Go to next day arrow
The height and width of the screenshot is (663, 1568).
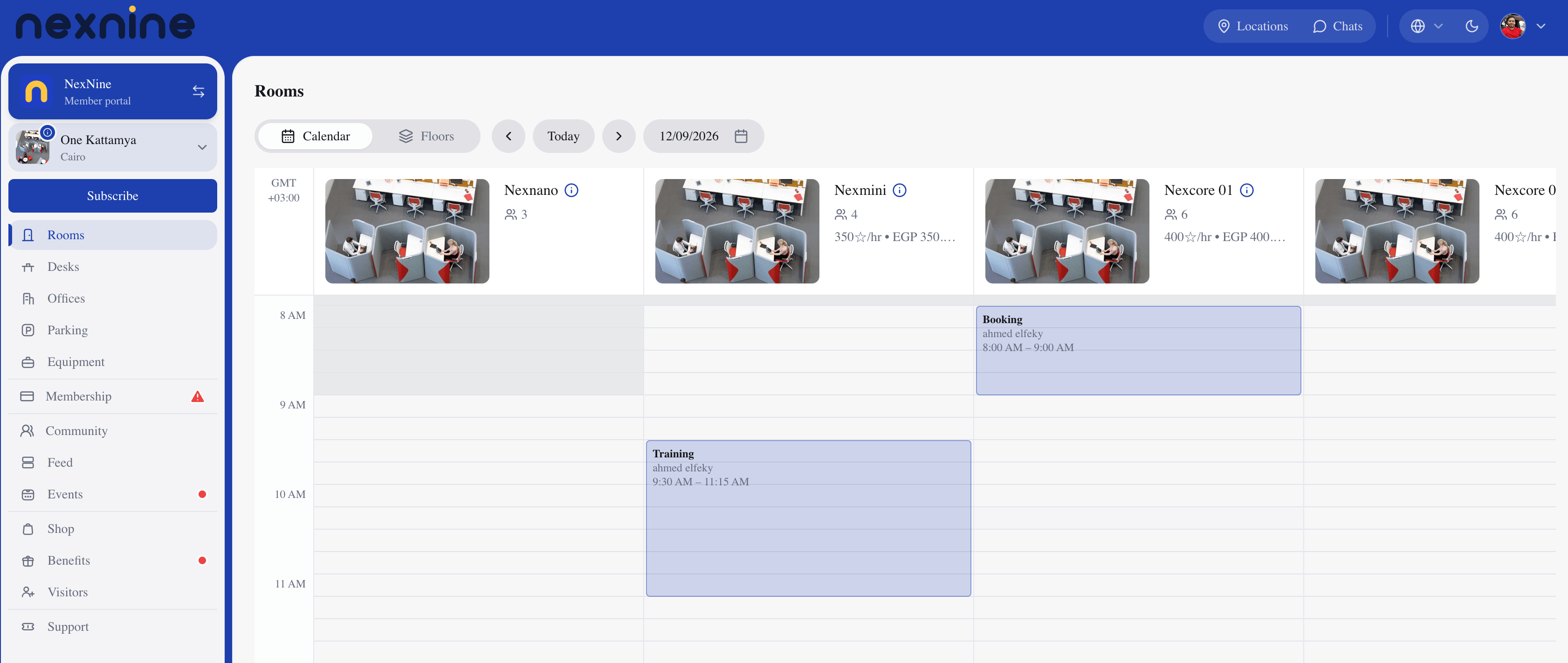pos(619,136)
